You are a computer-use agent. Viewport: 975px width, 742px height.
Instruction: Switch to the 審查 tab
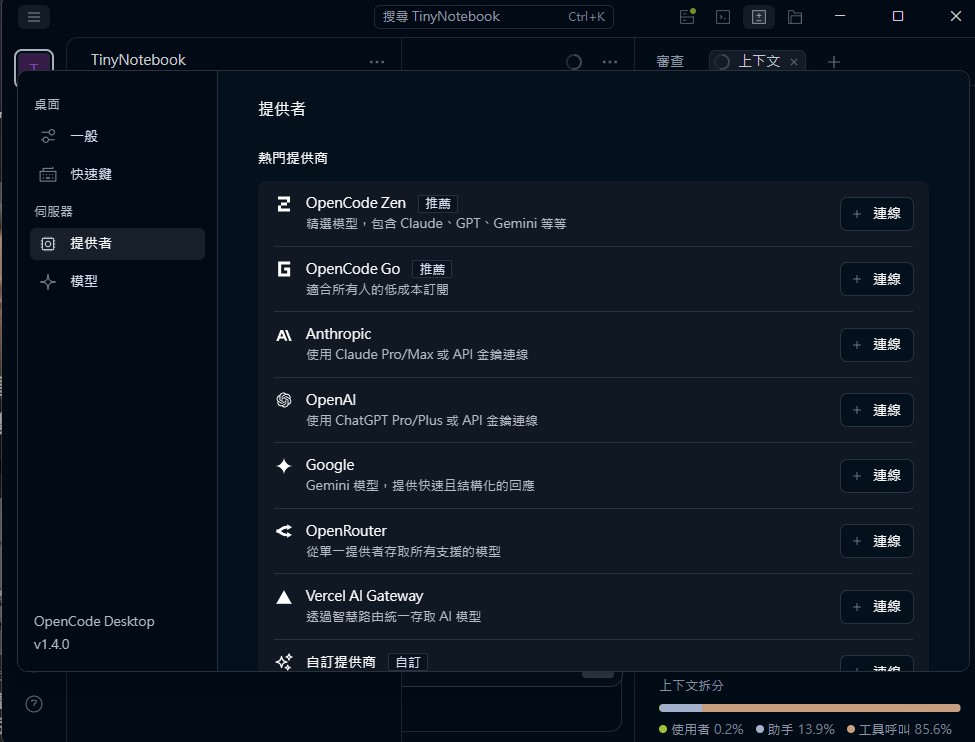point(670,62)
